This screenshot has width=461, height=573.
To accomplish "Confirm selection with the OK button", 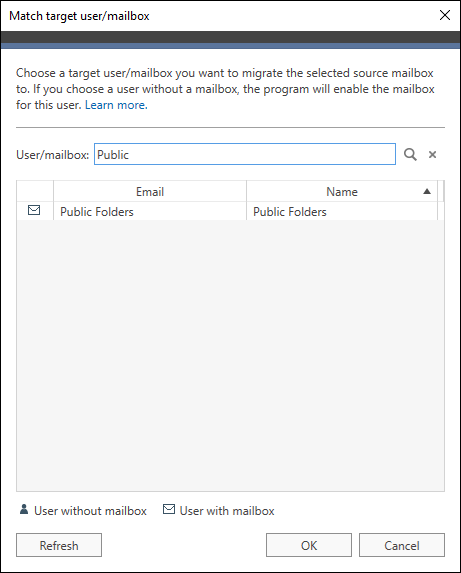I will 309,545.
